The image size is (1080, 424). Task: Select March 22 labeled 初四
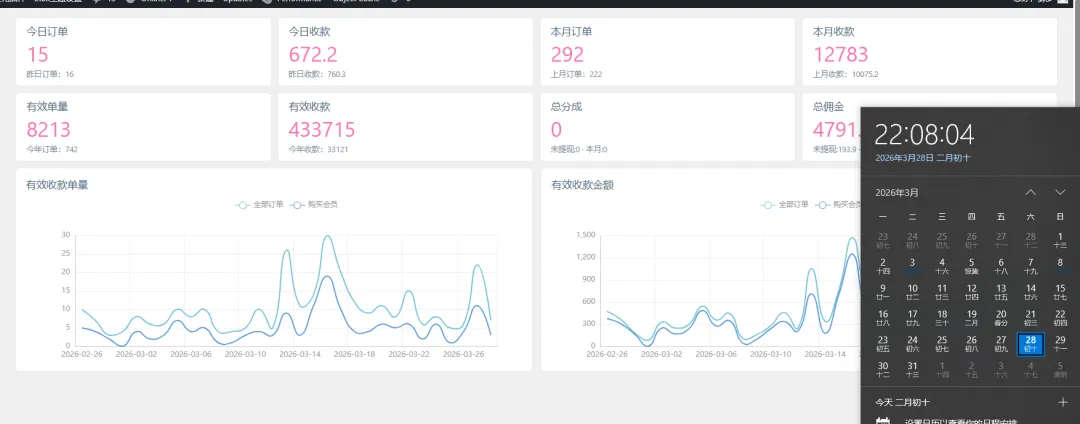pyautogui.click(x=1060, y=318)
